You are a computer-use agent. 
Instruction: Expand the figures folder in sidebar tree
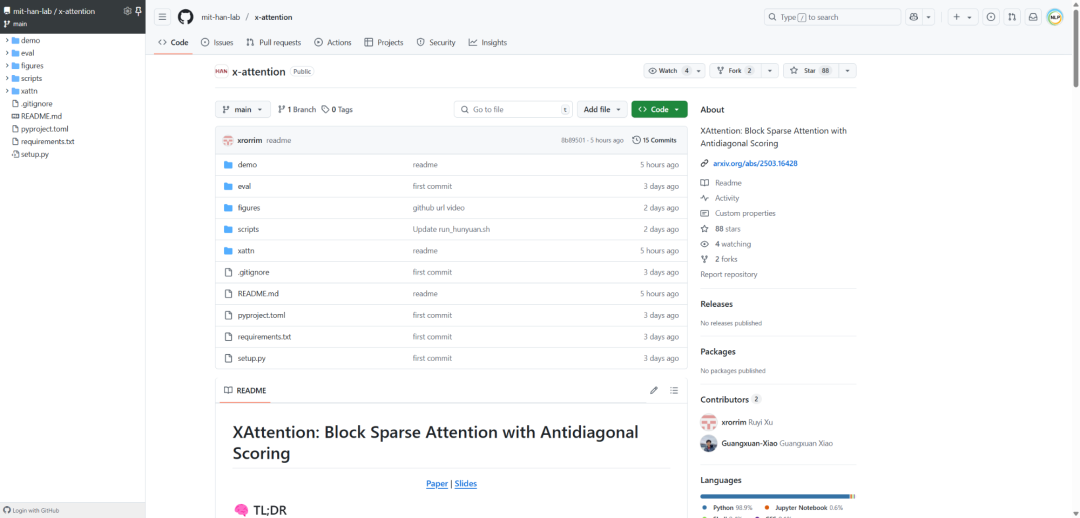[x=7, y=65]
